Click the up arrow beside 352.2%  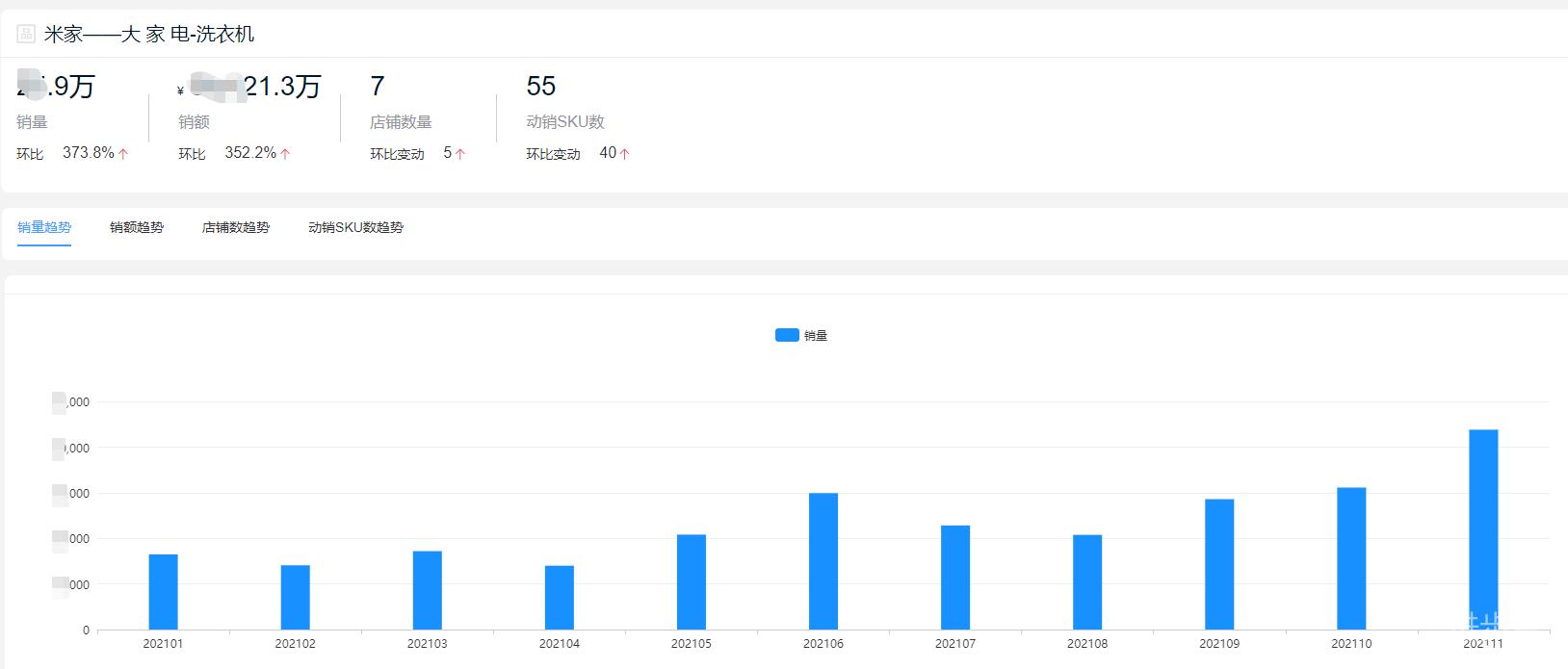tap(285, 154)
